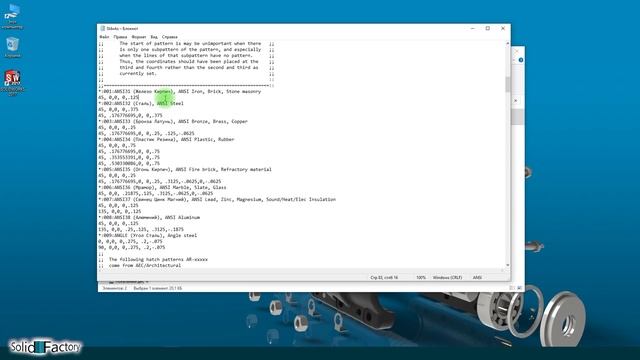Click the Notepad icon in the title bar

[x=102, y=28]
